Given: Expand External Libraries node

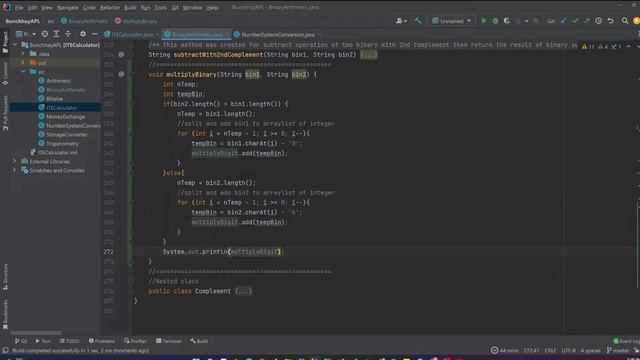Looking at the screenshot, I should point(15,162).
